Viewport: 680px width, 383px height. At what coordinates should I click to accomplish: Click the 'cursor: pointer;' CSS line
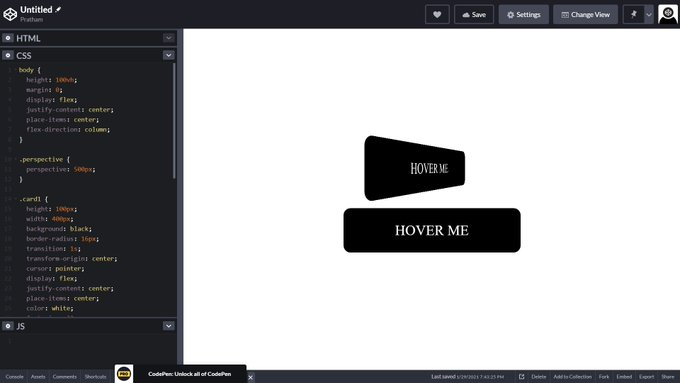click(x=55, y=268)
